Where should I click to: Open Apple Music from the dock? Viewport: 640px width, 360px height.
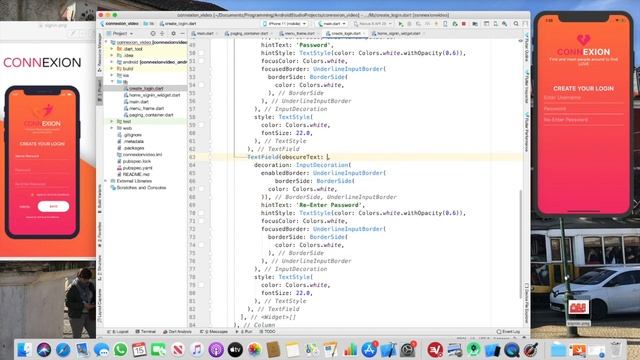tap(197, 350)
